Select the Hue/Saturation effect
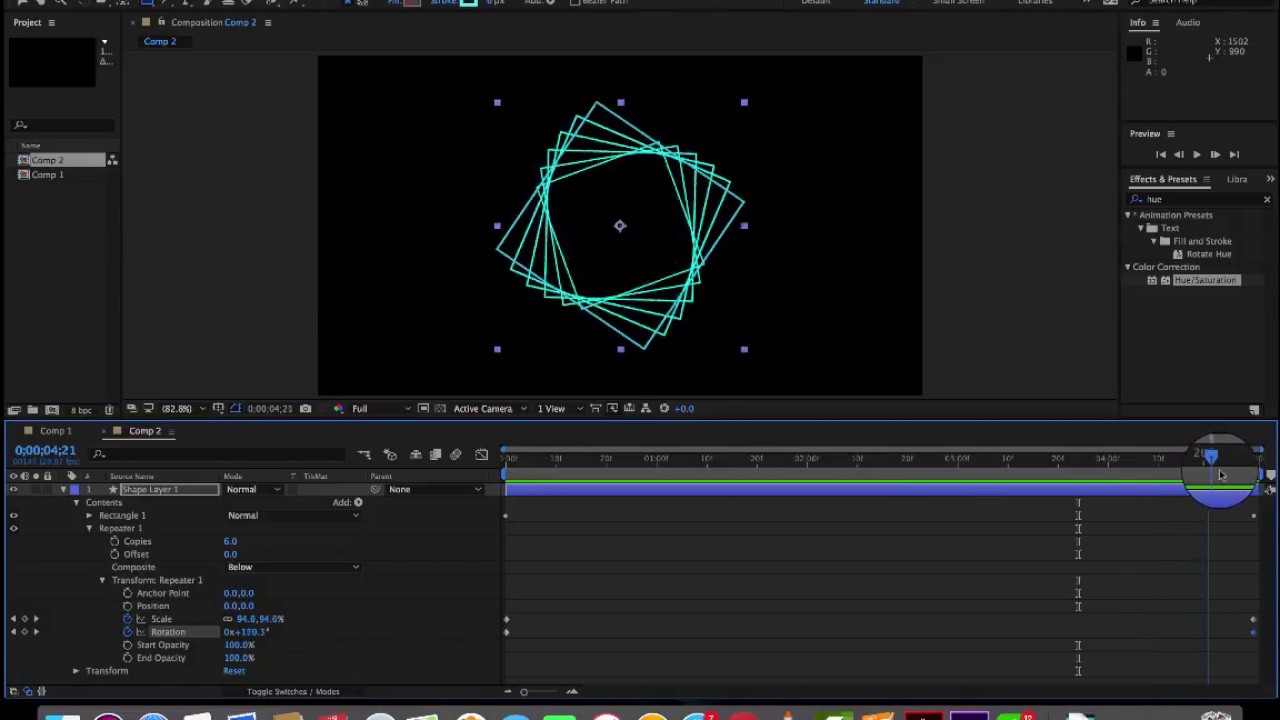Screen dimensions: 1280x720 (x=1205, y=280)
